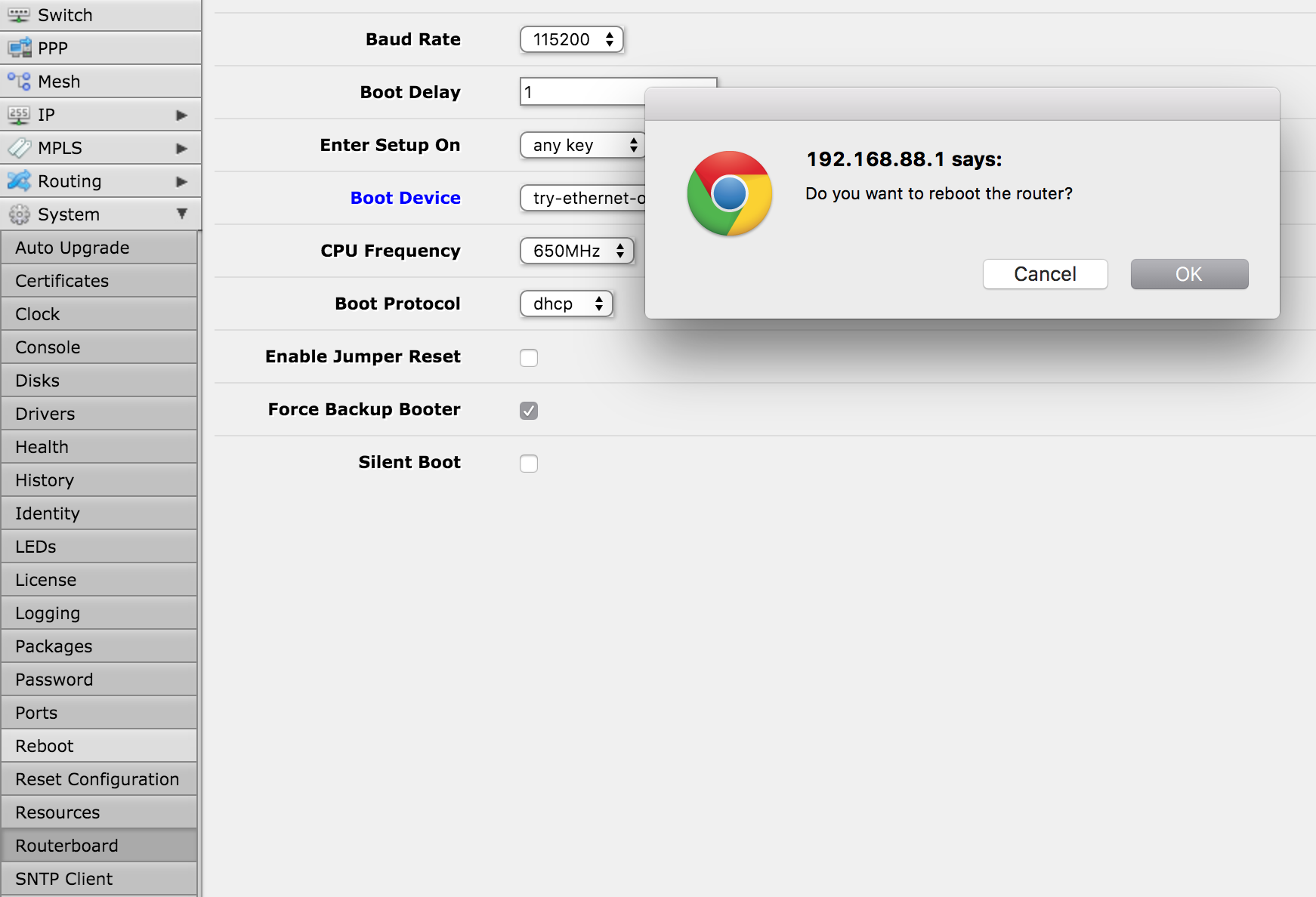Collapse the System menu arrow
1316x897 pixels.
[x=181, y=214]
